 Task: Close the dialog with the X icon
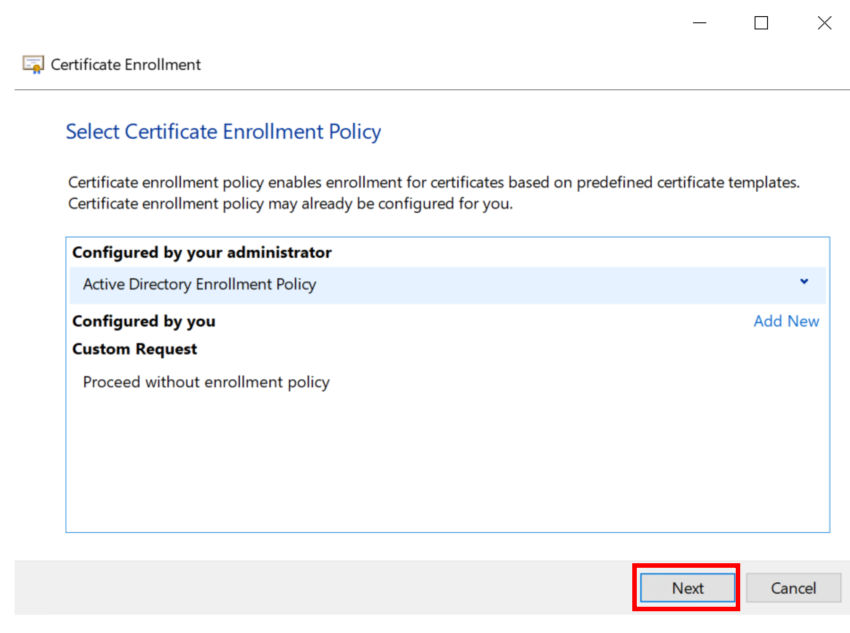[x=824, y=23]
